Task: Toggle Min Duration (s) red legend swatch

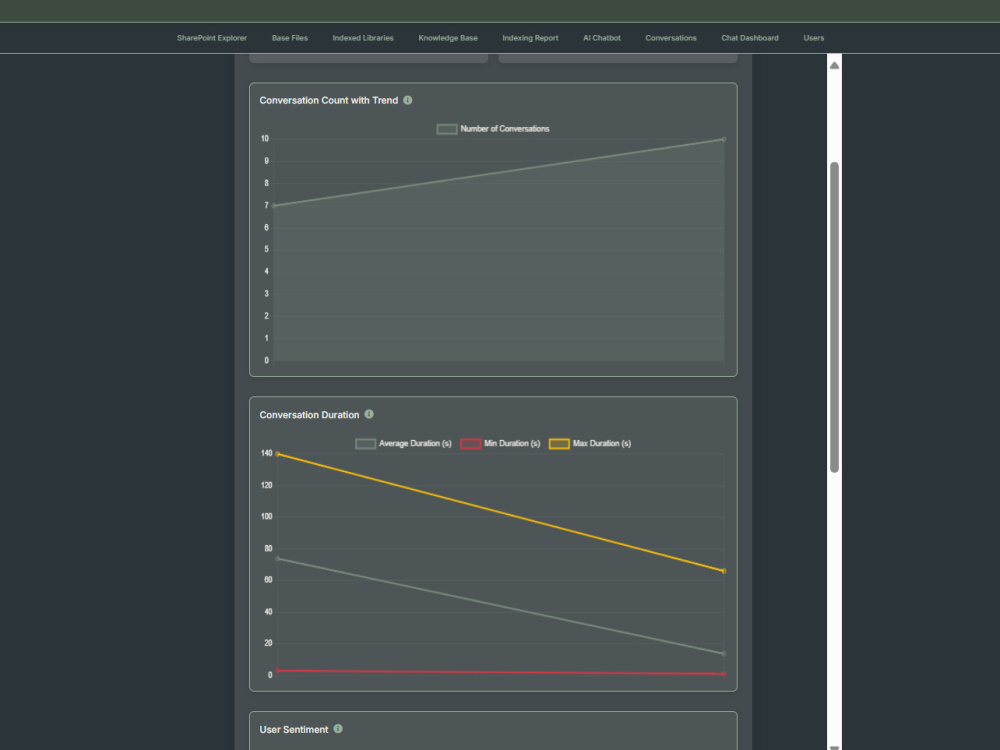Action: [x=471, y=444]
